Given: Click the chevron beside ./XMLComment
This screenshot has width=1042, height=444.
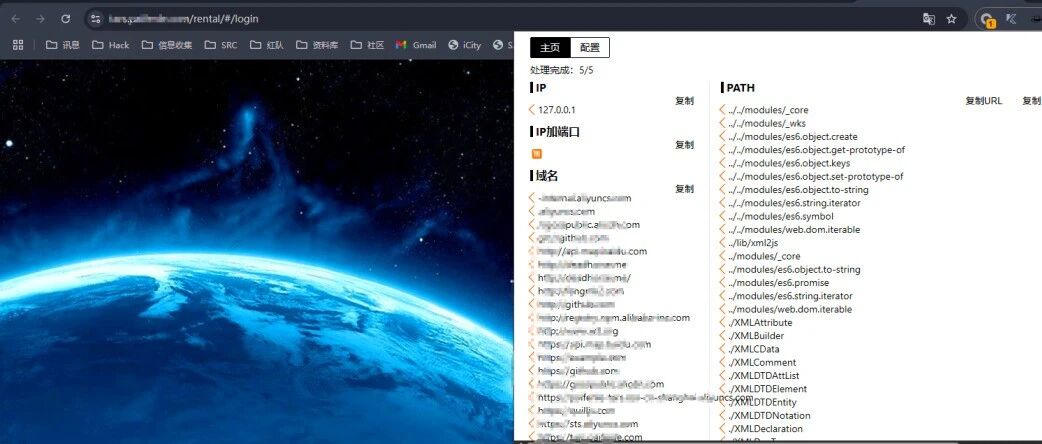Looking at the screenshot, I should tap(722, 362).
